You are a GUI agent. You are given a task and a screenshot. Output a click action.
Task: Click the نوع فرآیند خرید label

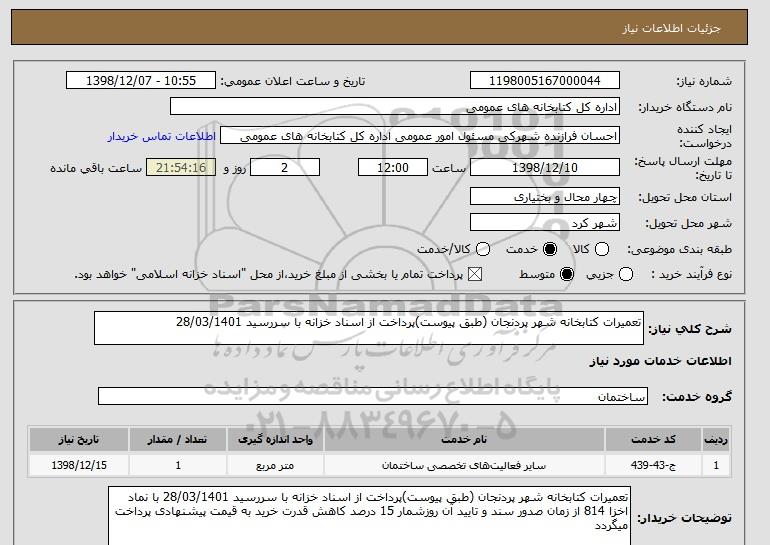click(x=691, y=274)
